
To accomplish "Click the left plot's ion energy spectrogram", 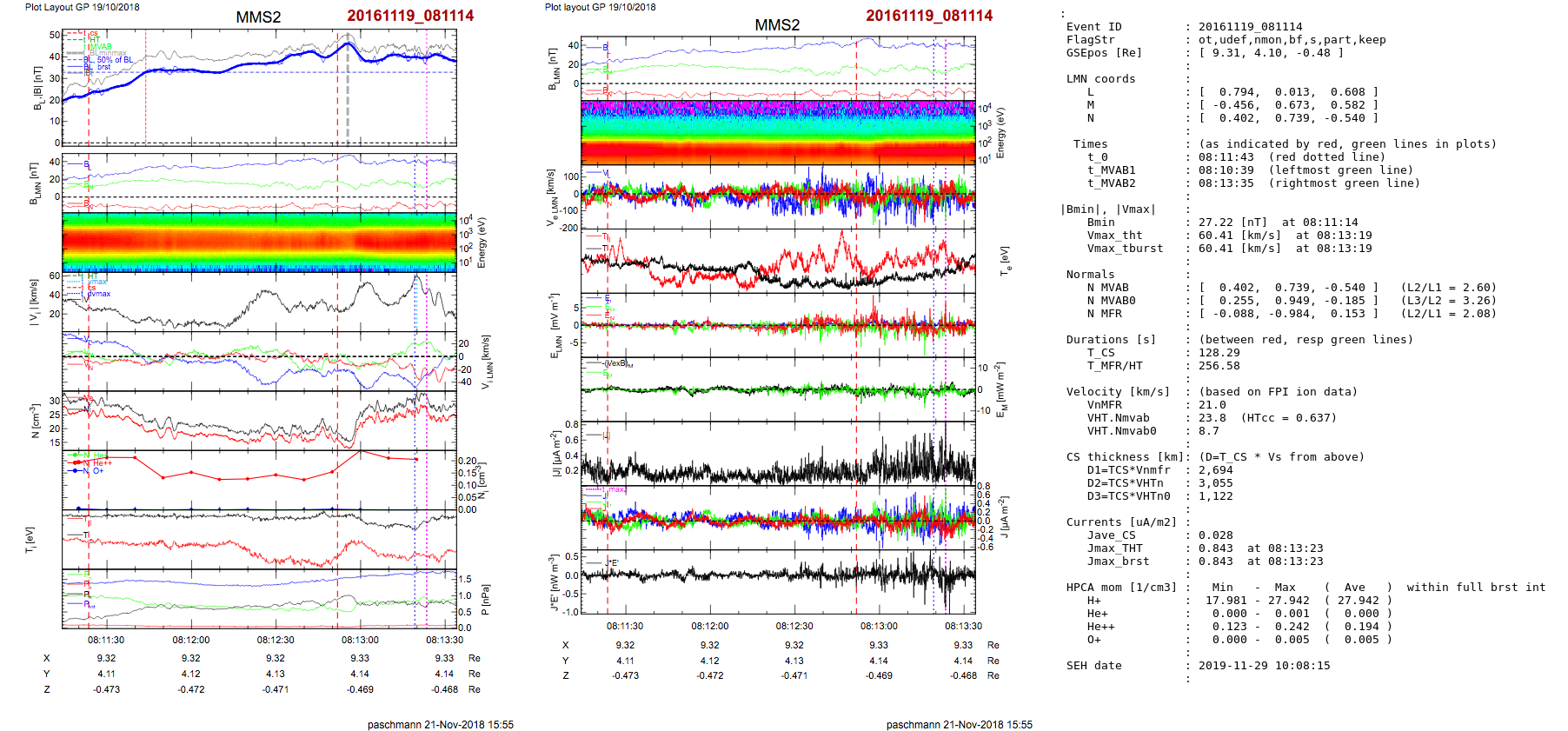I will click(x=259, y=241).
